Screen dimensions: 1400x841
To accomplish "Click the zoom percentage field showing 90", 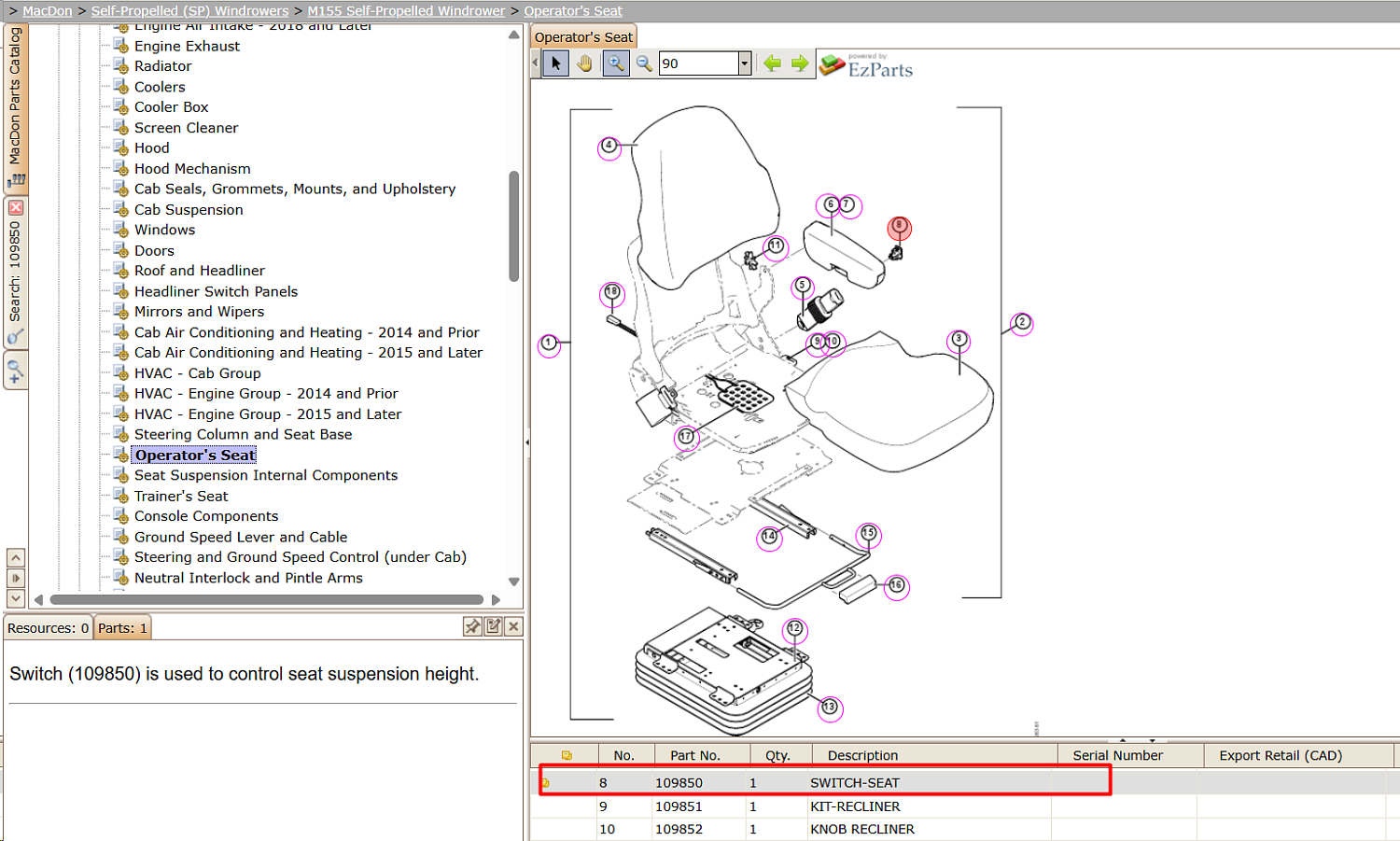I will (x=698, y=63).
